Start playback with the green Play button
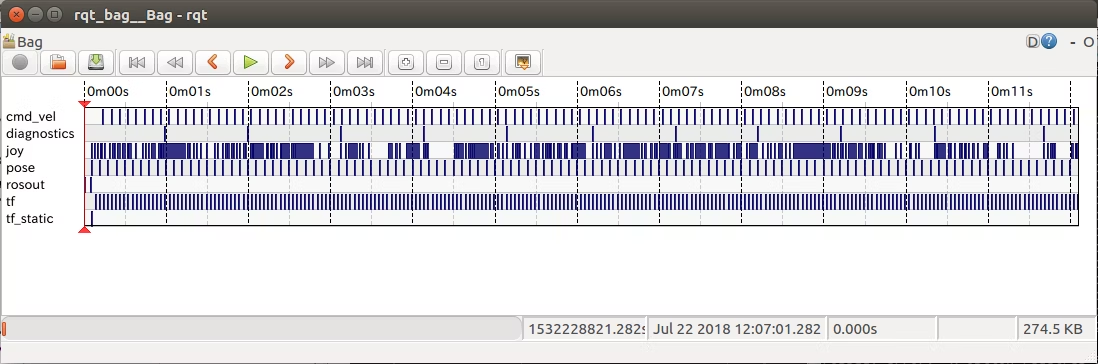Viewport: 1098px width, 364px height. coord(251,62)
